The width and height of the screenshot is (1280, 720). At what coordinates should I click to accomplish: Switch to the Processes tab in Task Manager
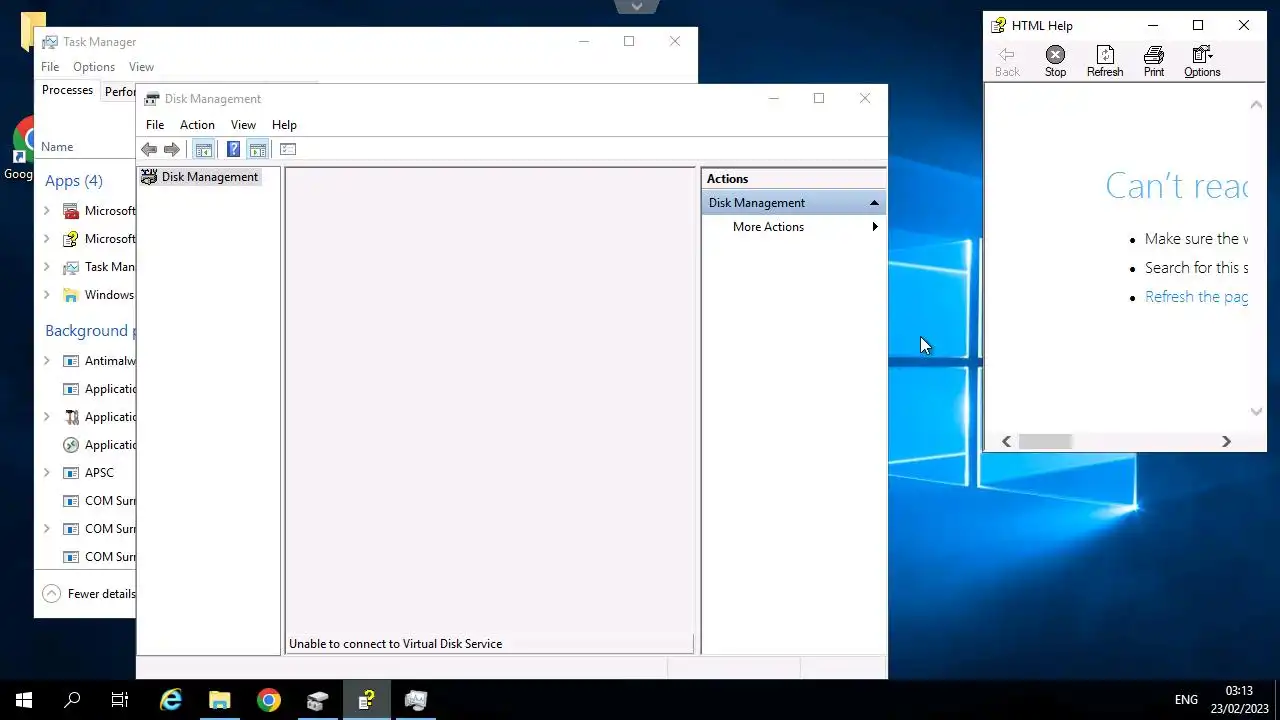pos(67,90)
